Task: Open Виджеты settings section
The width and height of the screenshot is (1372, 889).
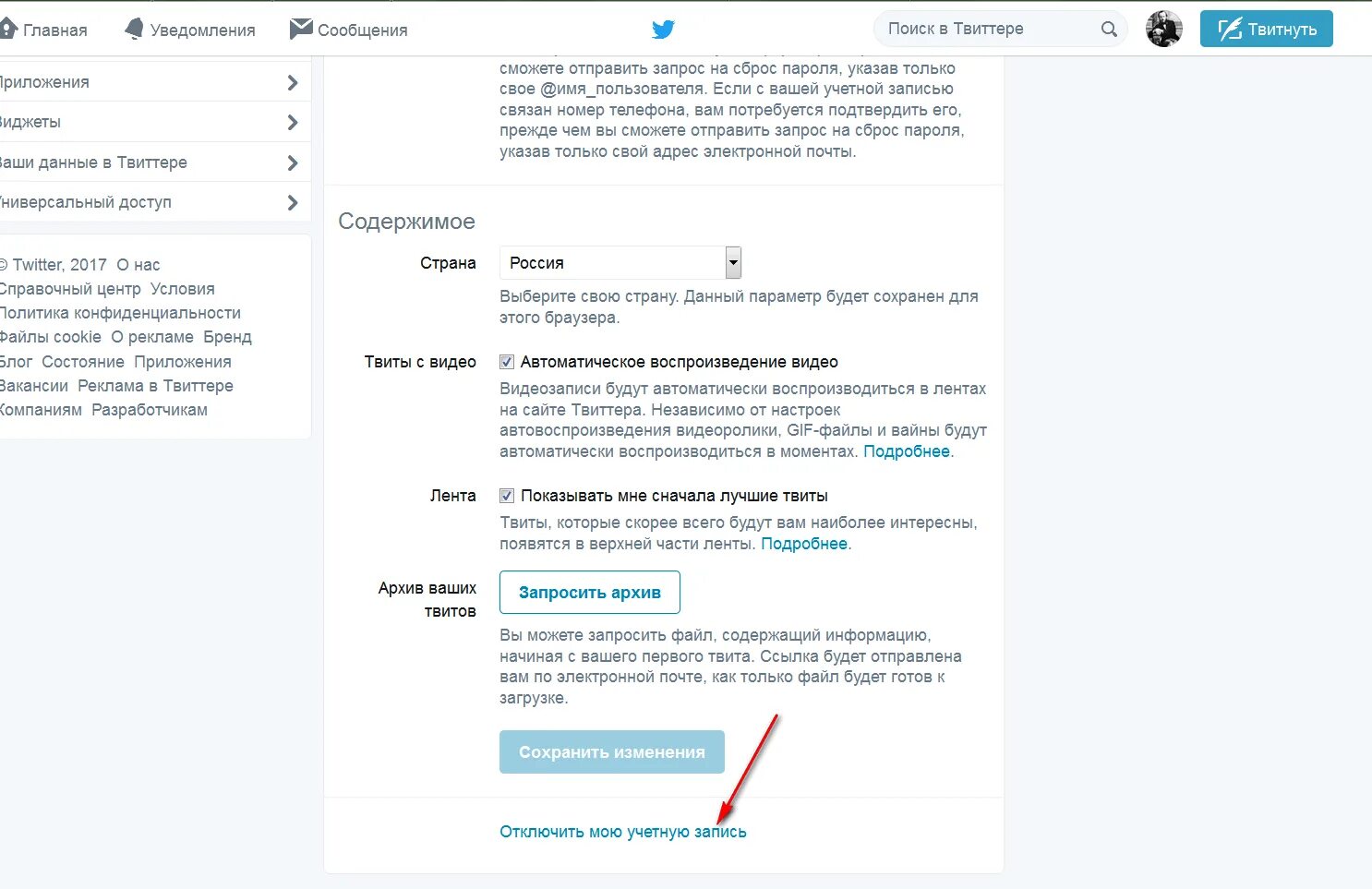Action: point(155,122)
